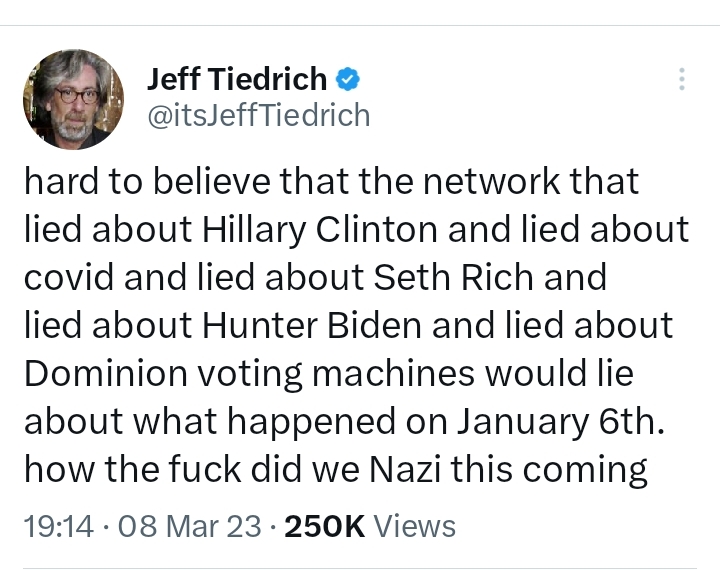Click the blue verified checkmark badge

[x=348, y=79]
